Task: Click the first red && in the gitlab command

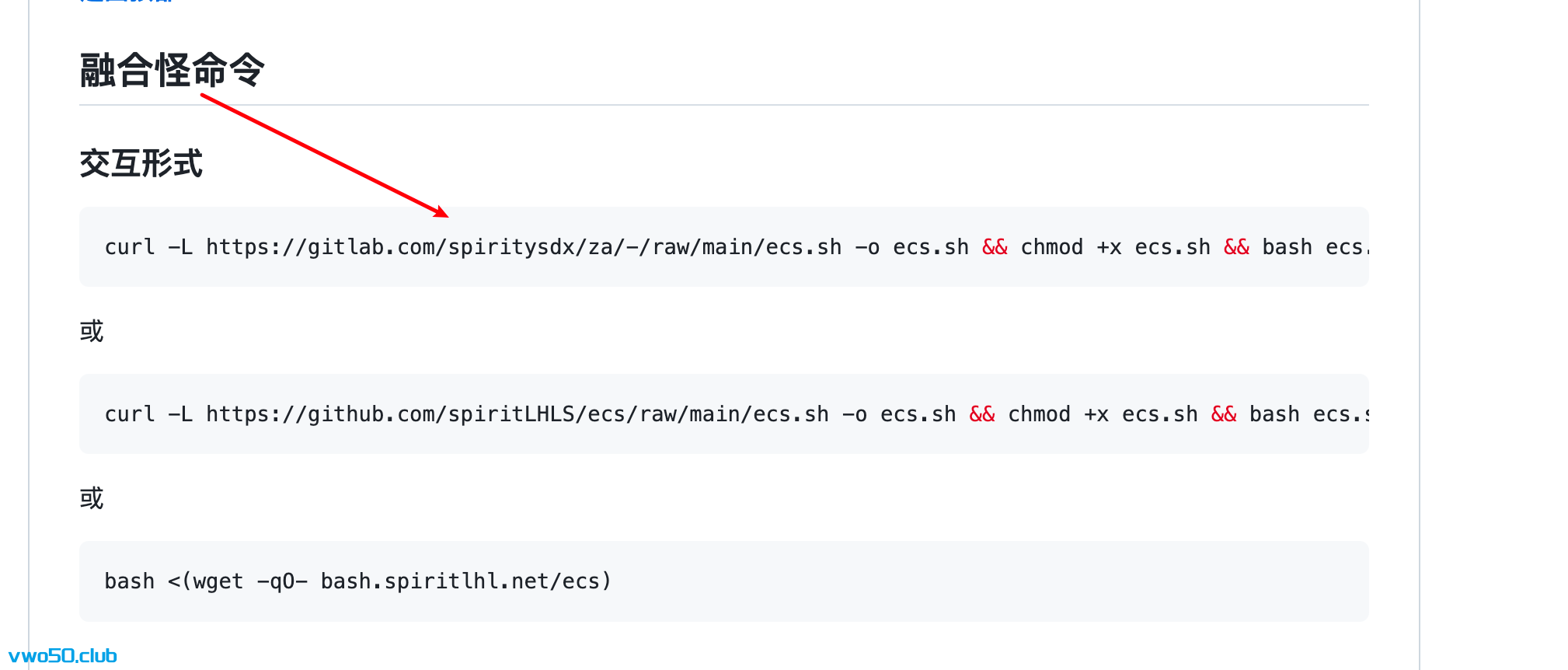Action: point(995,247)
